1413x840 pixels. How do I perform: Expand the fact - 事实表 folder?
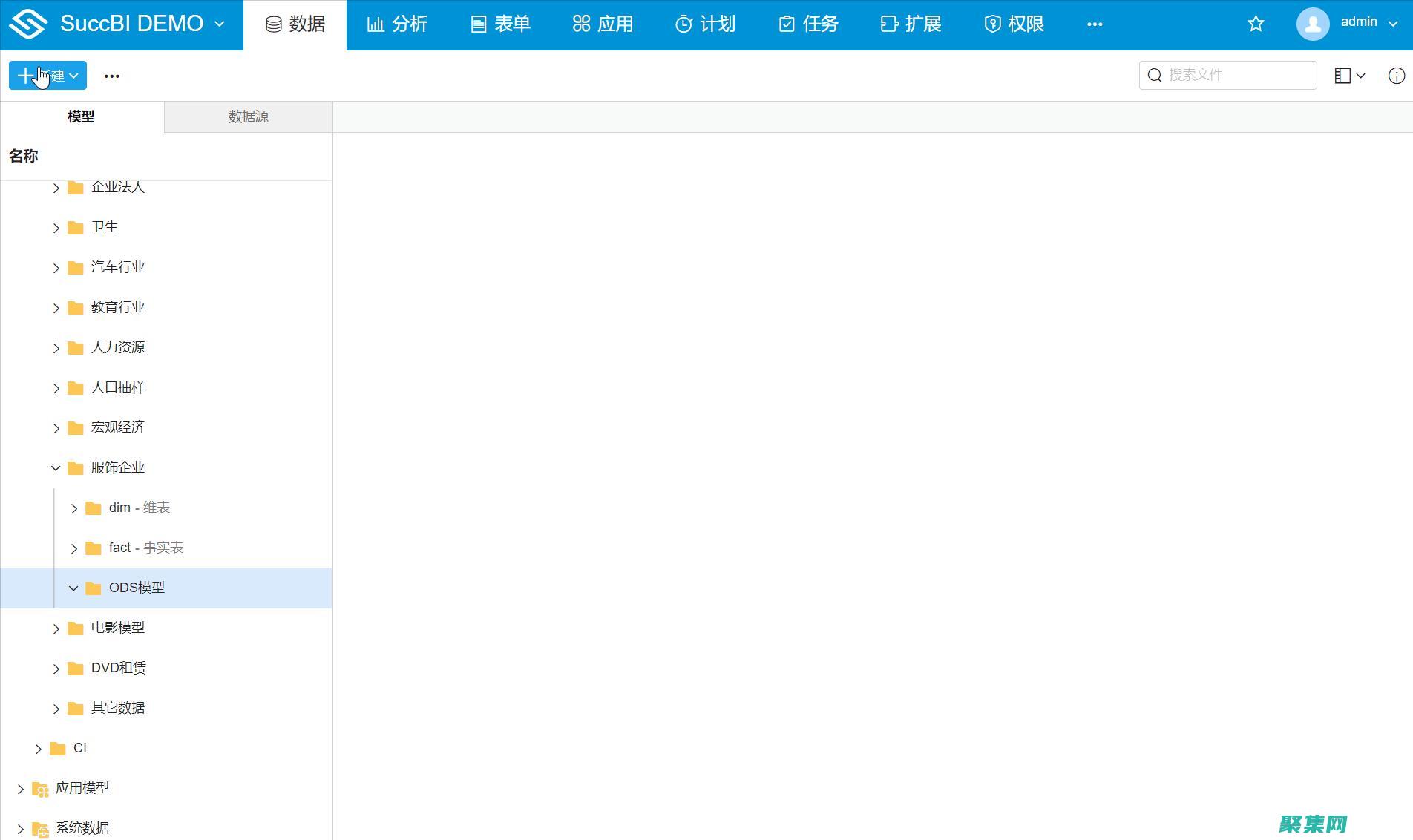pyautogui.click(x=73, y=548)
